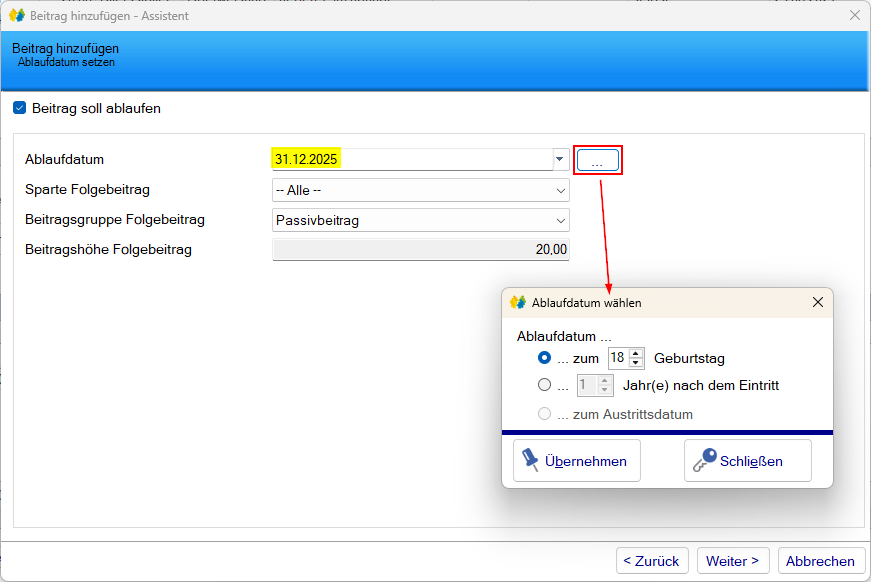Click the app logo in the Assistent title bar
This screenshot has height=582, width=871.
(16, 16)
